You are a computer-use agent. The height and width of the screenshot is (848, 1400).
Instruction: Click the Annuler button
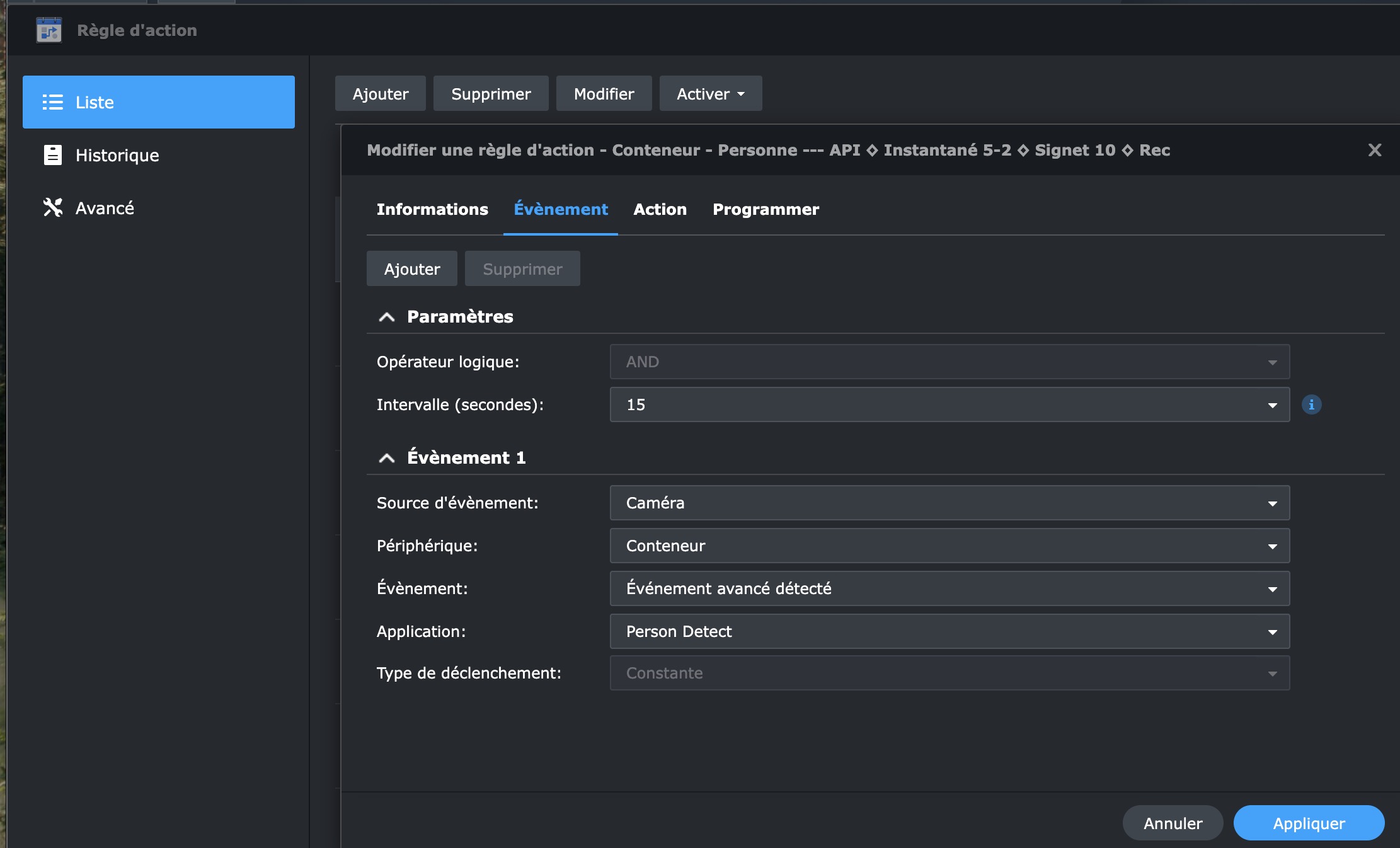pos(1172,823)
